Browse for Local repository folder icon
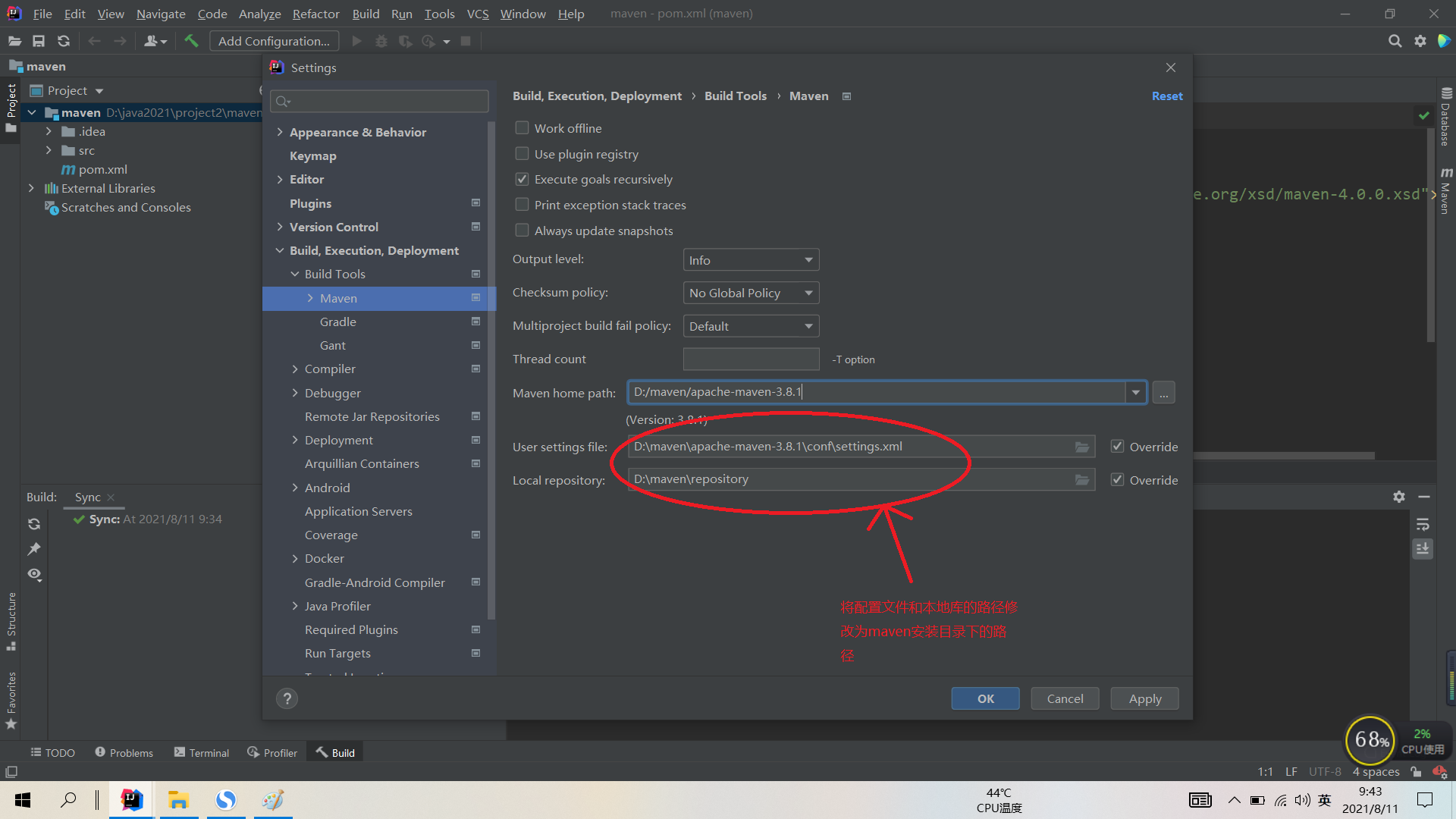The width and height of the screenshot is (1456, 819). [x=1082, y=480]
